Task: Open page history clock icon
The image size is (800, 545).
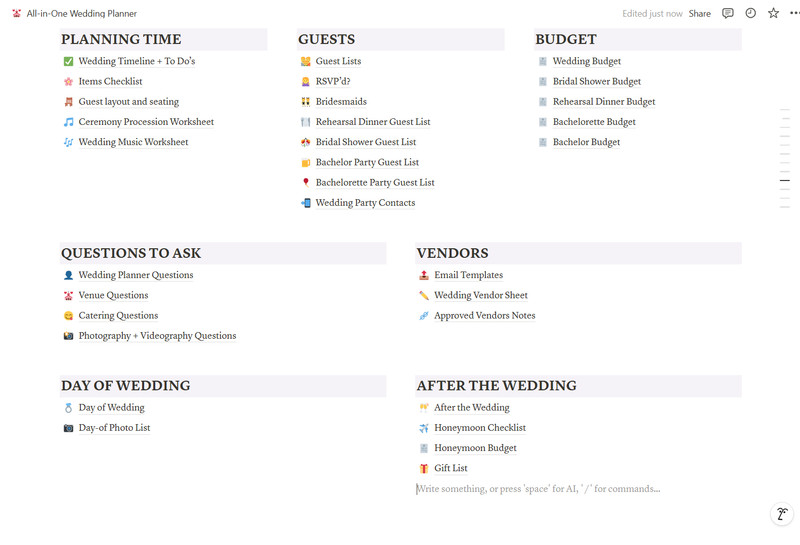Action: click(x=751, y=13)
